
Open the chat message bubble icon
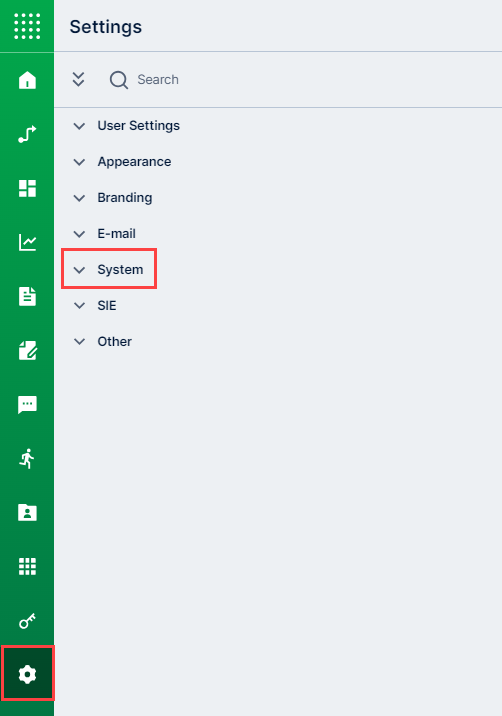(27, 405)
